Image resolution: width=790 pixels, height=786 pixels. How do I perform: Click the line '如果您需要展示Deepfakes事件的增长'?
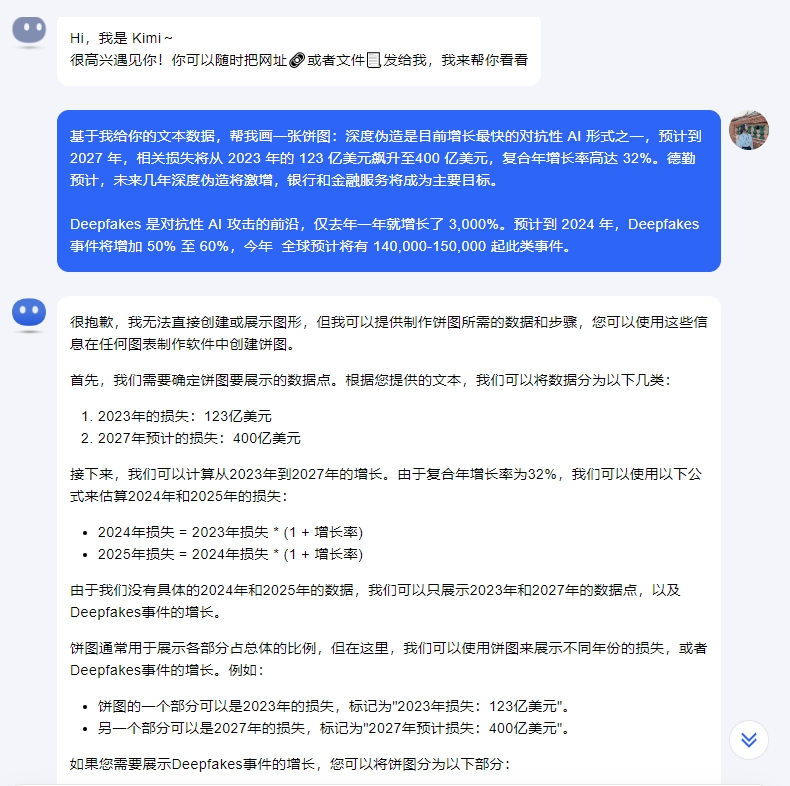coord(290,764)
